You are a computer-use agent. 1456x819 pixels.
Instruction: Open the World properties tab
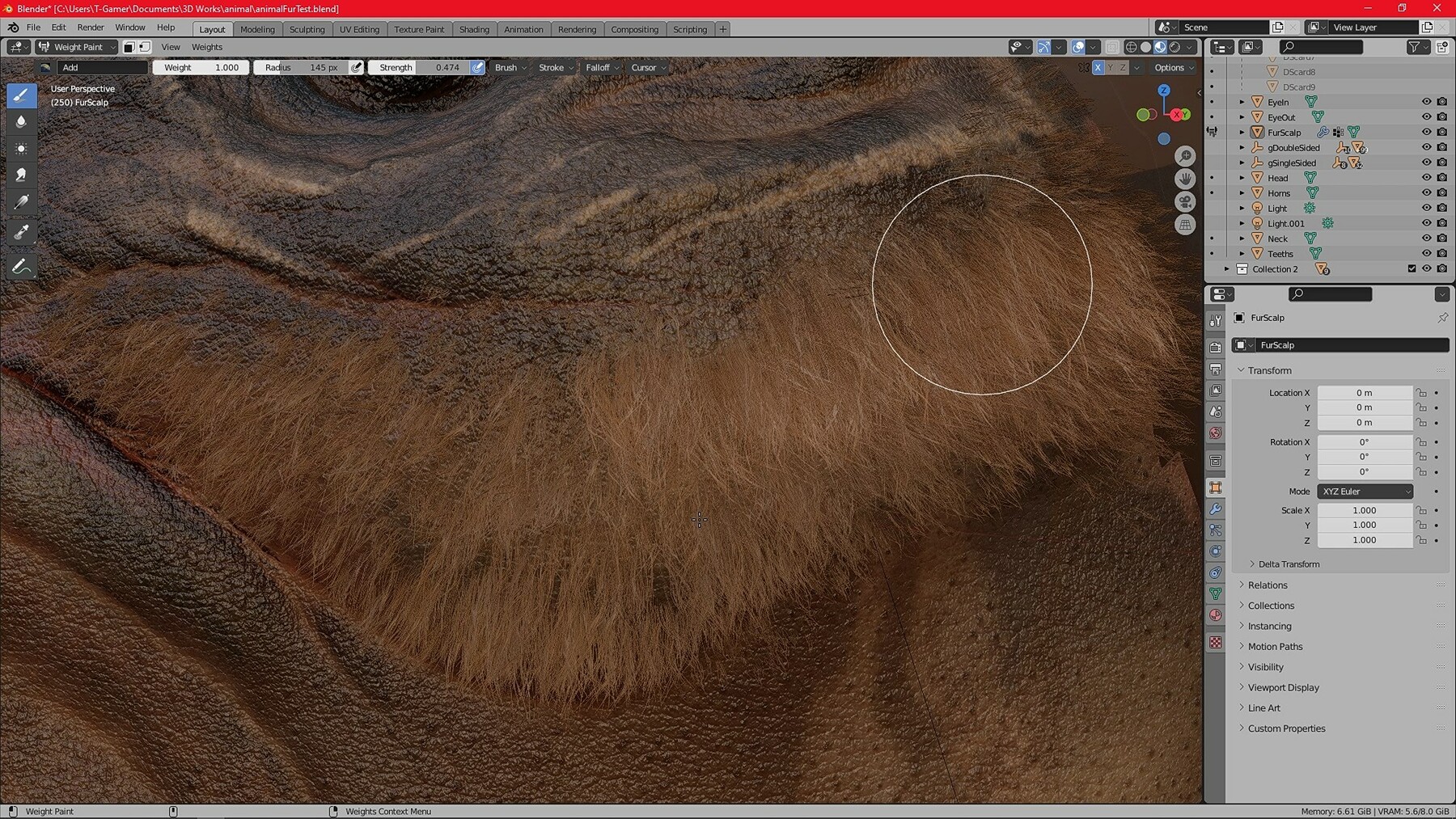point(1216,433)
